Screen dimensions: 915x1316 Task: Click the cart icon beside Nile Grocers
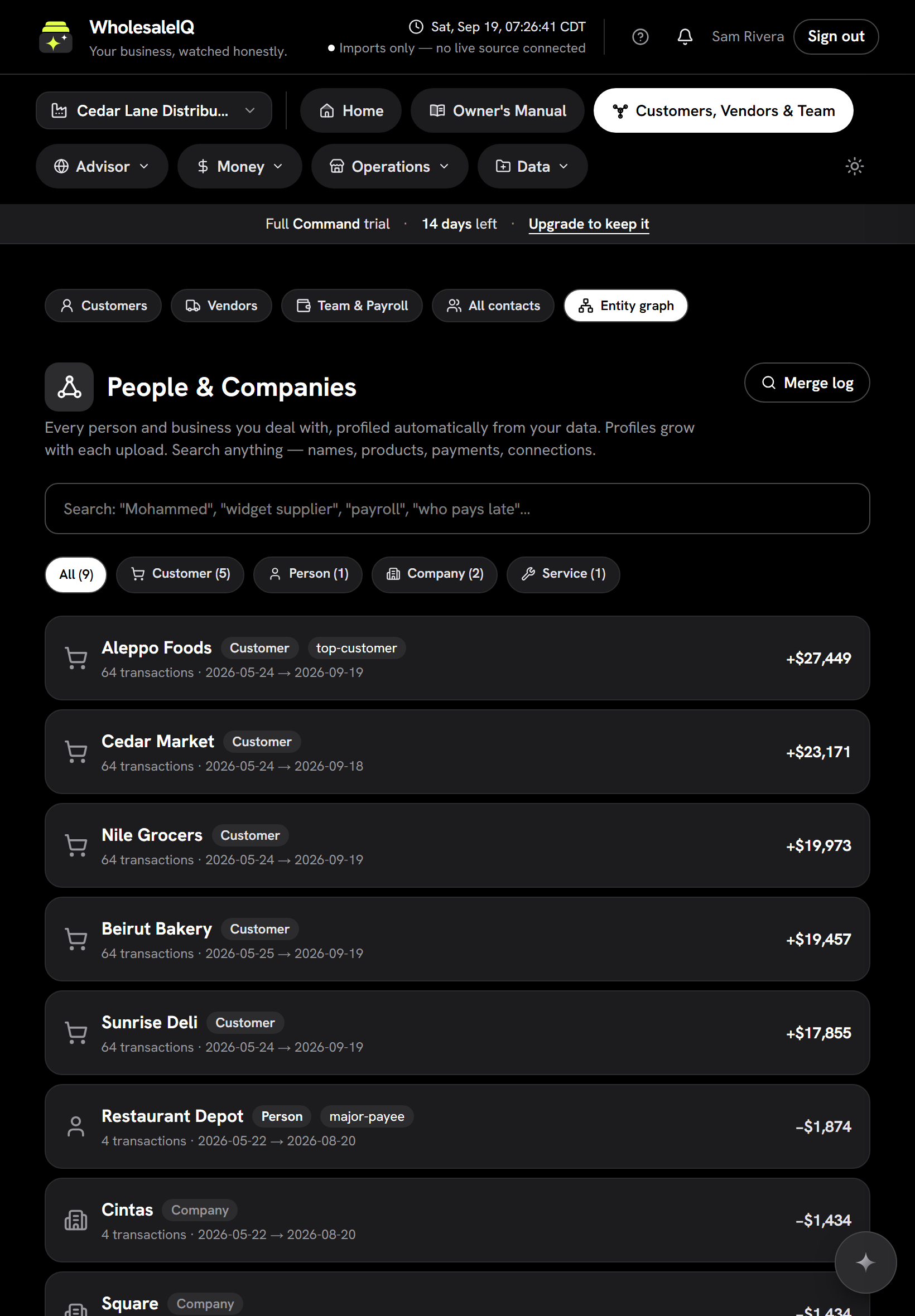(x=76, y=845)
